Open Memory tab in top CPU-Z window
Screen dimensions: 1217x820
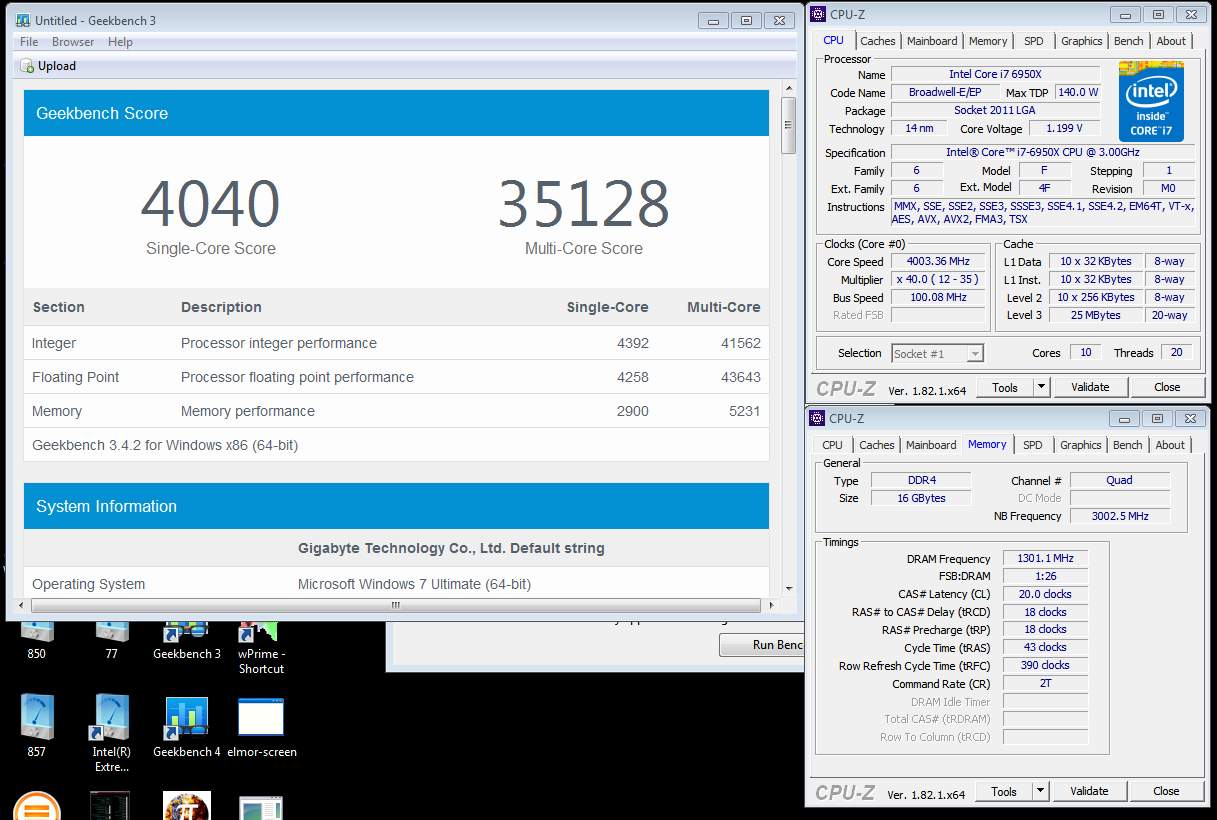pyautogui.click(x=988, y=41)
